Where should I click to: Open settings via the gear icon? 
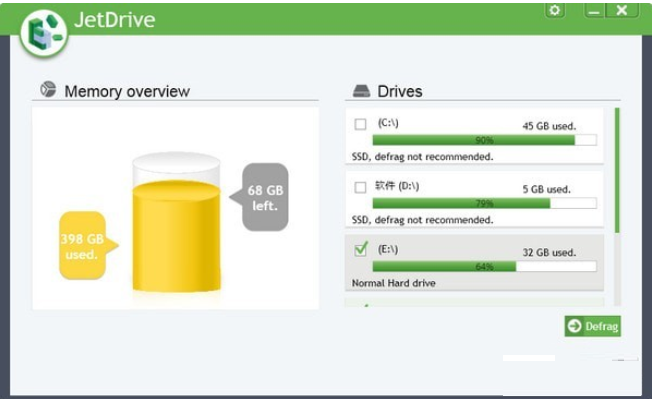[555, 10]
